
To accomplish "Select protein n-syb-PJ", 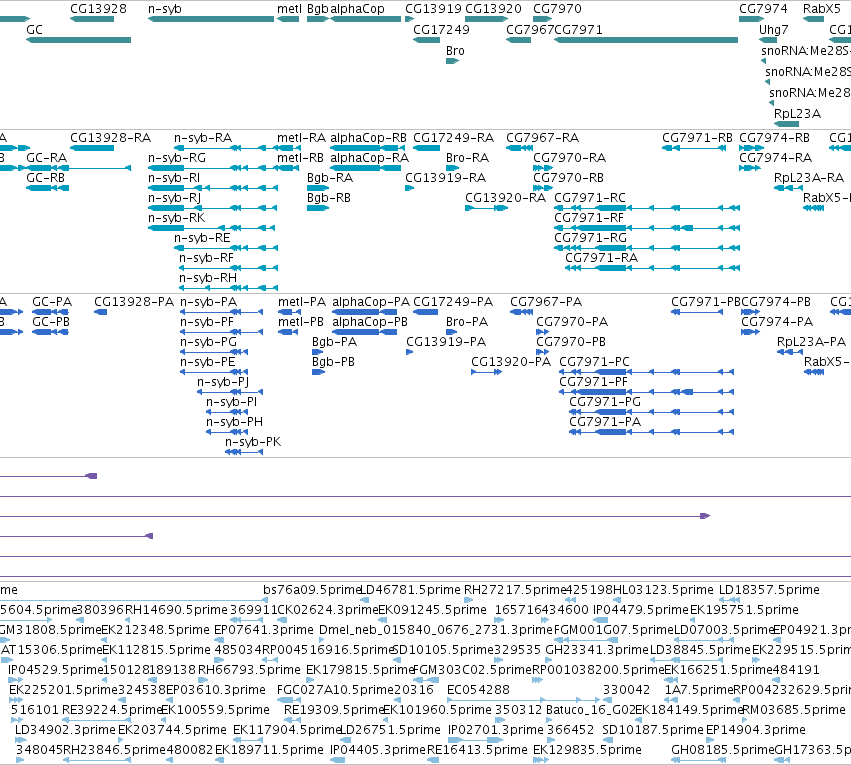I will [223, 382].
